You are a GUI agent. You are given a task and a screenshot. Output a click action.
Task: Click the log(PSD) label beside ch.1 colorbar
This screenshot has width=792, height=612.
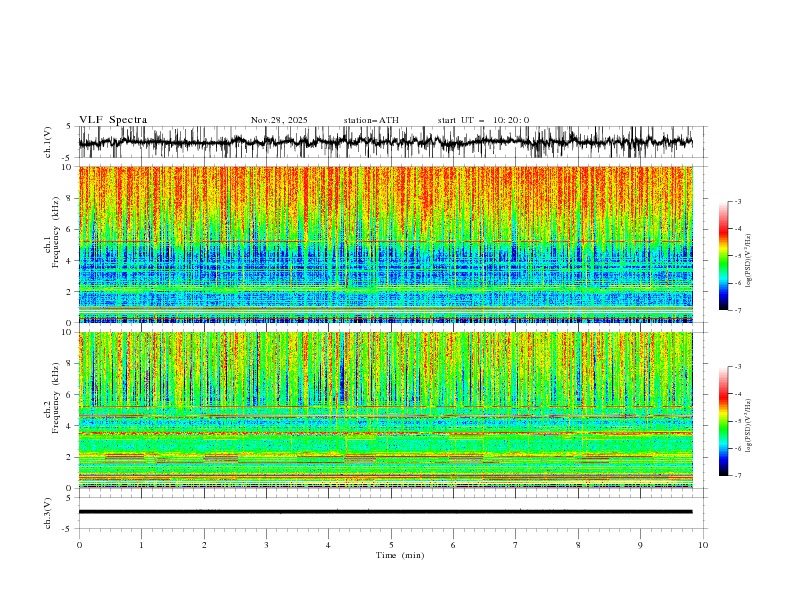pyautogui.click(x=749, y=261)
